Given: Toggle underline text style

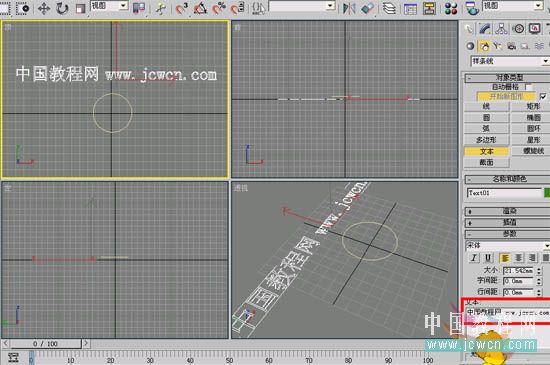Looking at the screenshot, I should 488,258.
